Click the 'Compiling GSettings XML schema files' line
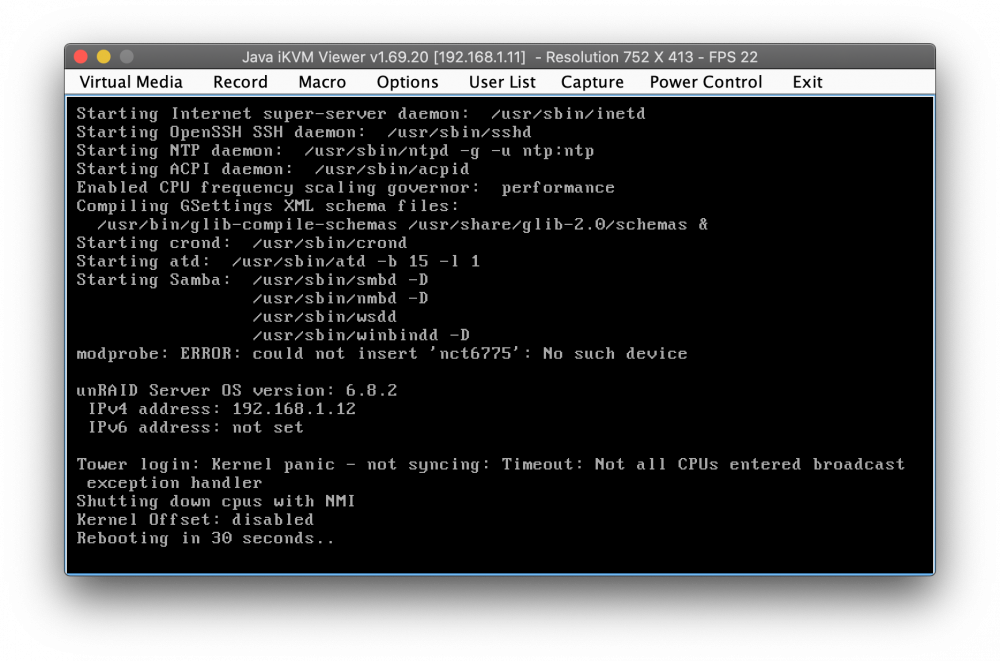 pyautogui.click(x=268, y=206)
